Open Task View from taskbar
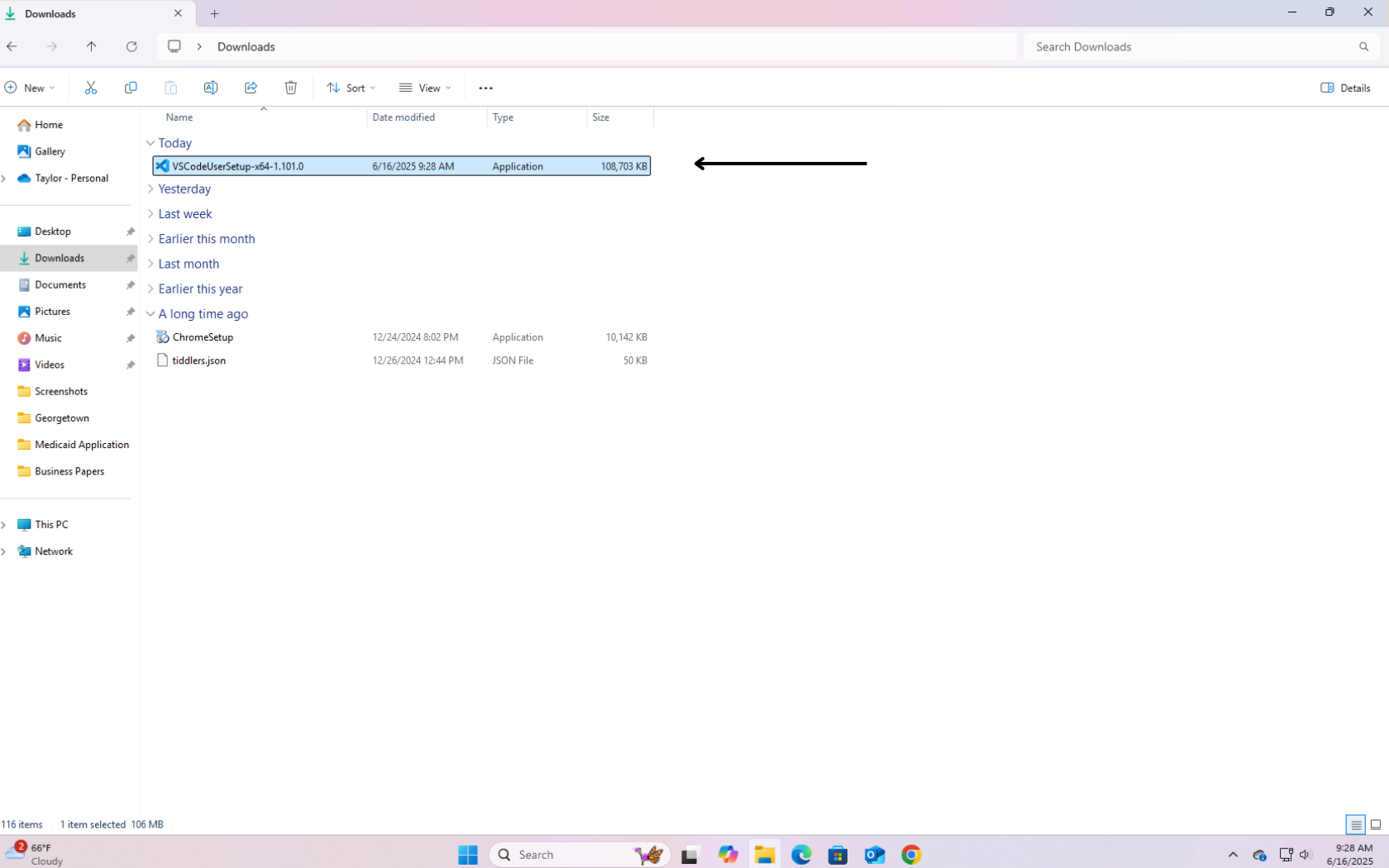The width and height of the screenshot is (1389, 868). click(690, 855)
